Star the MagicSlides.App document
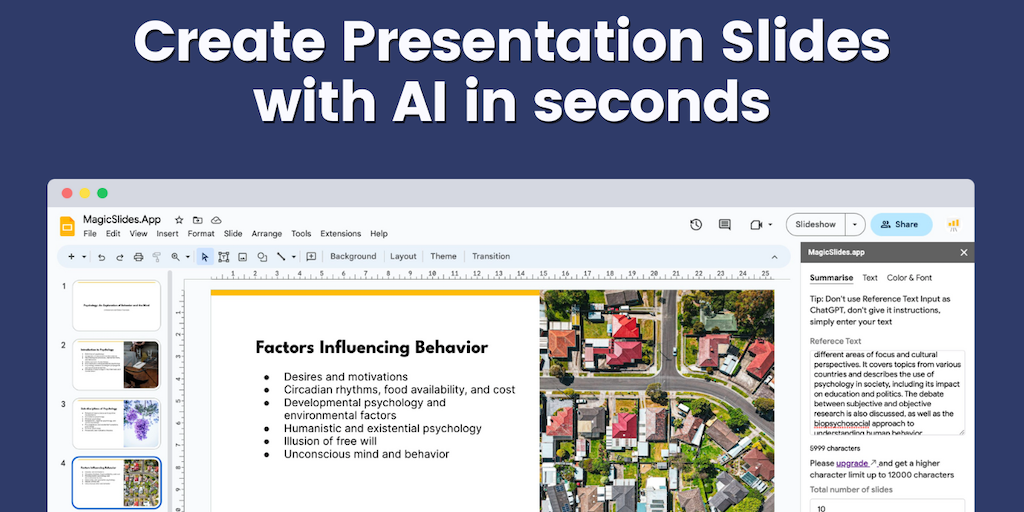The height and width of the screenshot is (512, 1024). 179,219
